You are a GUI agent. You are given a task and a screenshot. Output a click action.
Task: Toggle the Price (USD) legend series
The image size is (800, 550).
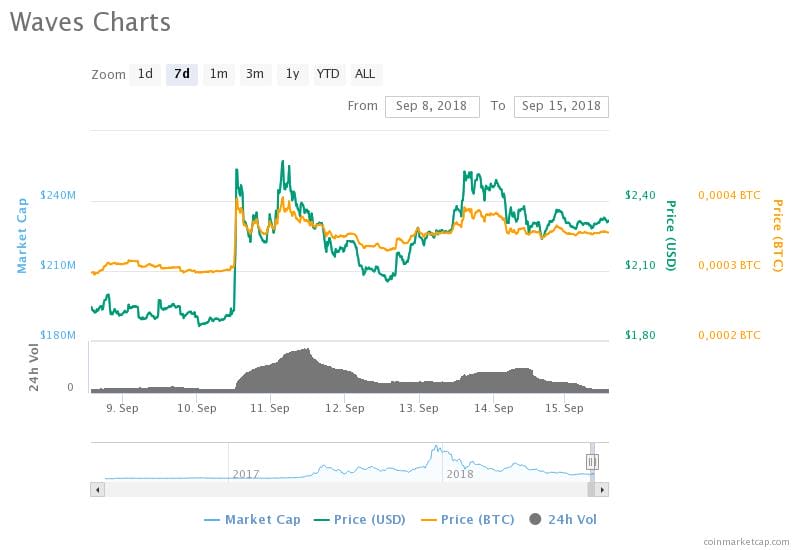360,520
